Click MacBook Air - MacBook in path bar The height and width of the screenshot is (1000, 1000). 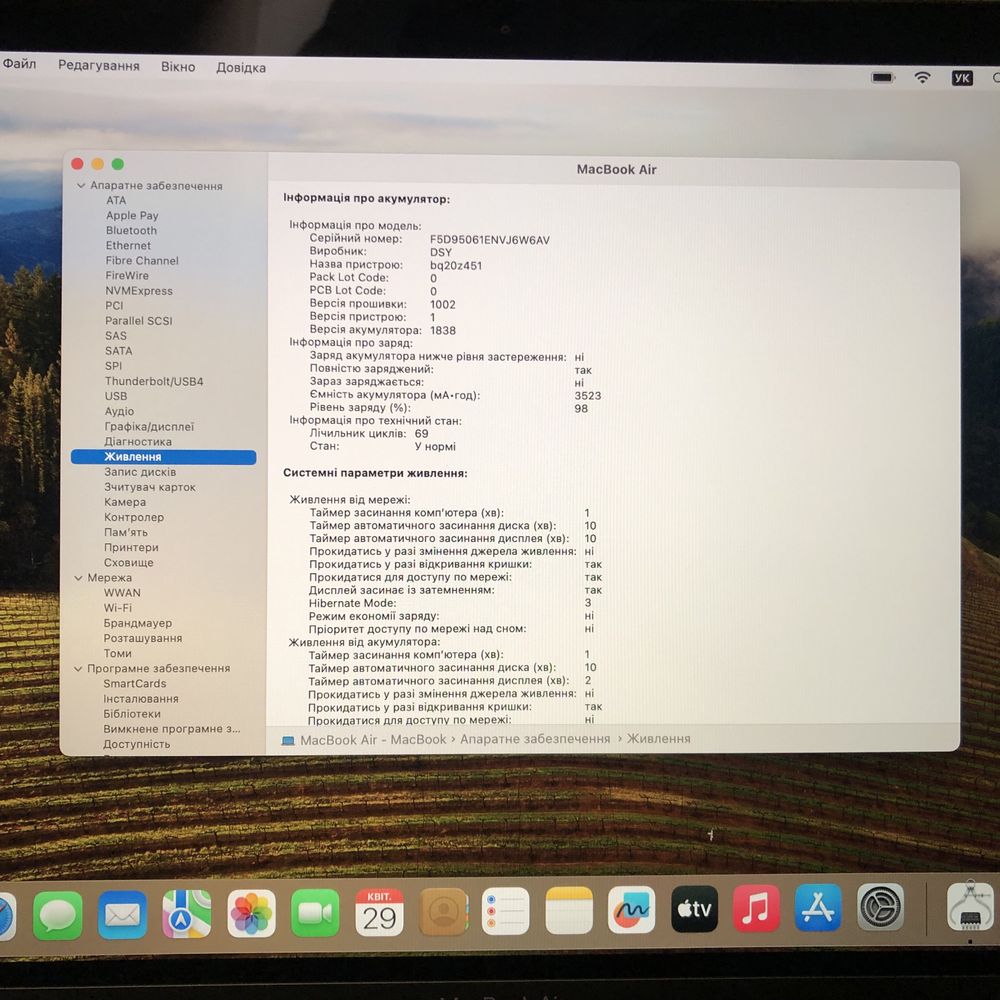373,740
